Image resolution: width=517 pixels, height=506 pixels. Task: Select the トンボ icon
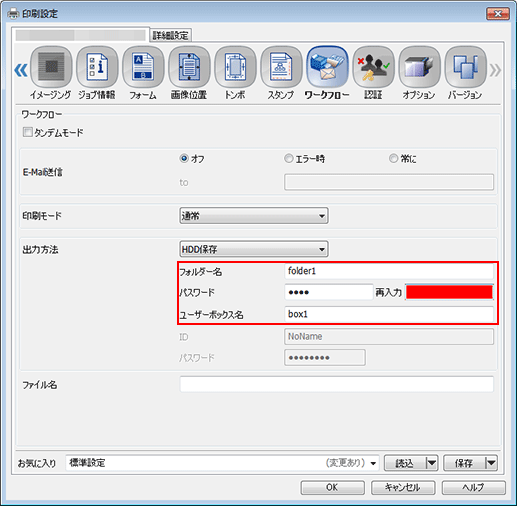point(235,67)
